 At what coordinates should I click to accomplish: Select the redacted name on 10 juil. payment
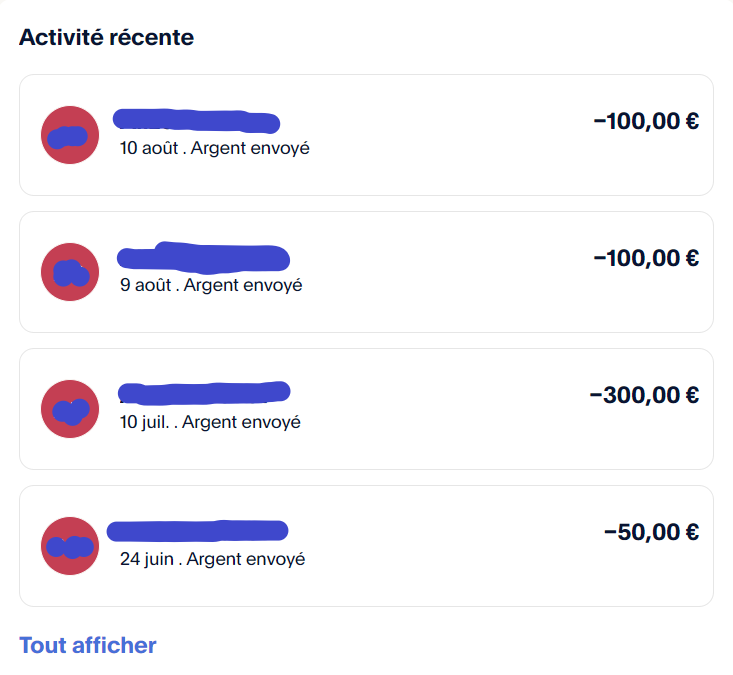coord(204,393)
